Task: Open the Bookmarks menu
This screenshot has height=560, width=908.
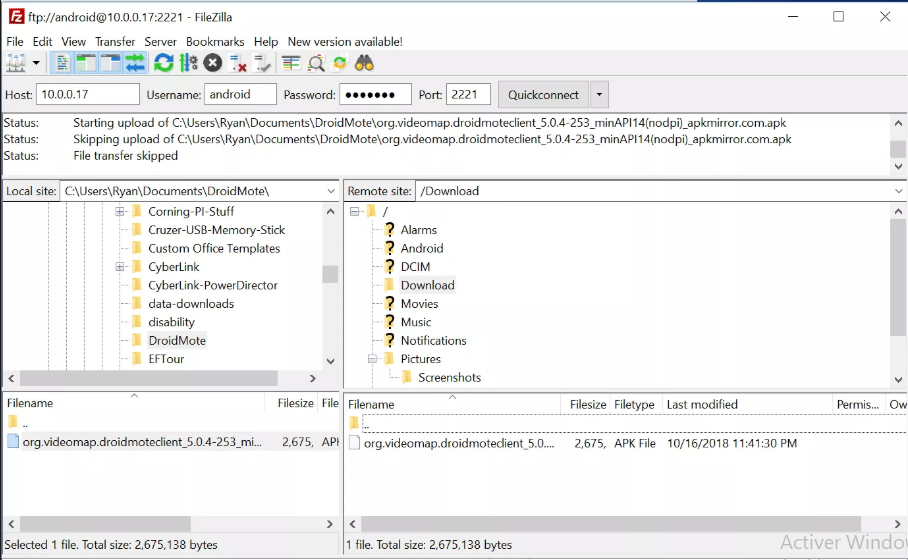Action: pyautogui.click(x=215, y=42)
